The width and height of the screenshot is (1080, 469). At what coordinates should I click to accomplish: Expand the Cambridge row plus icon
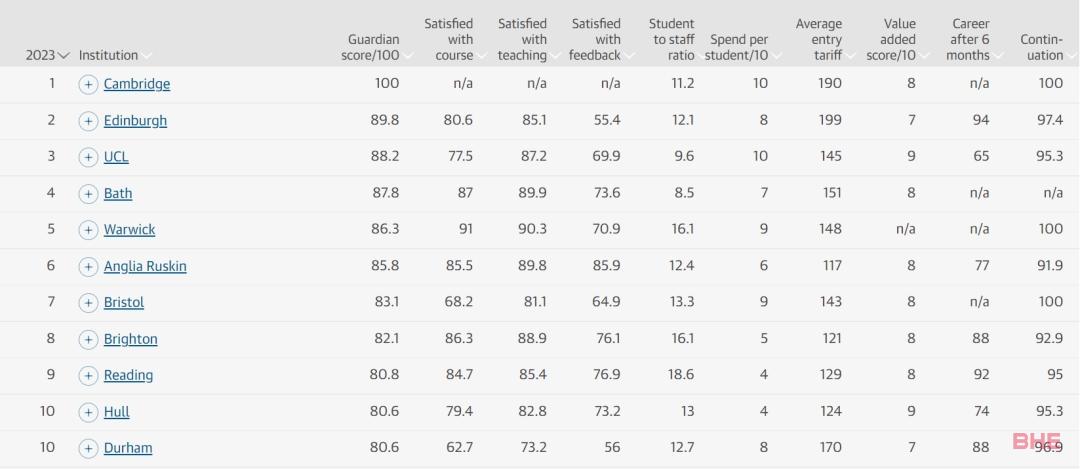pyautogui.click(x=88, y=85)
